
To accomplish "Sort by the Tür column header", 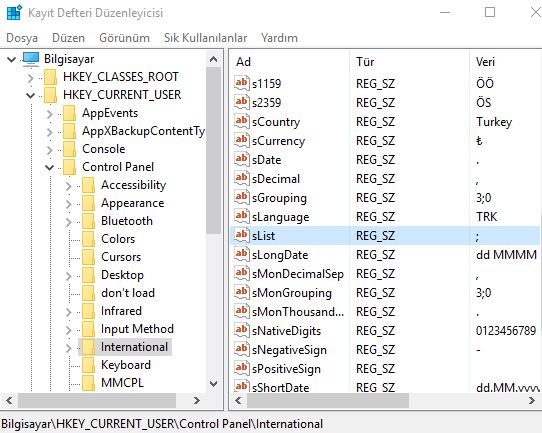I will (409, 62).
